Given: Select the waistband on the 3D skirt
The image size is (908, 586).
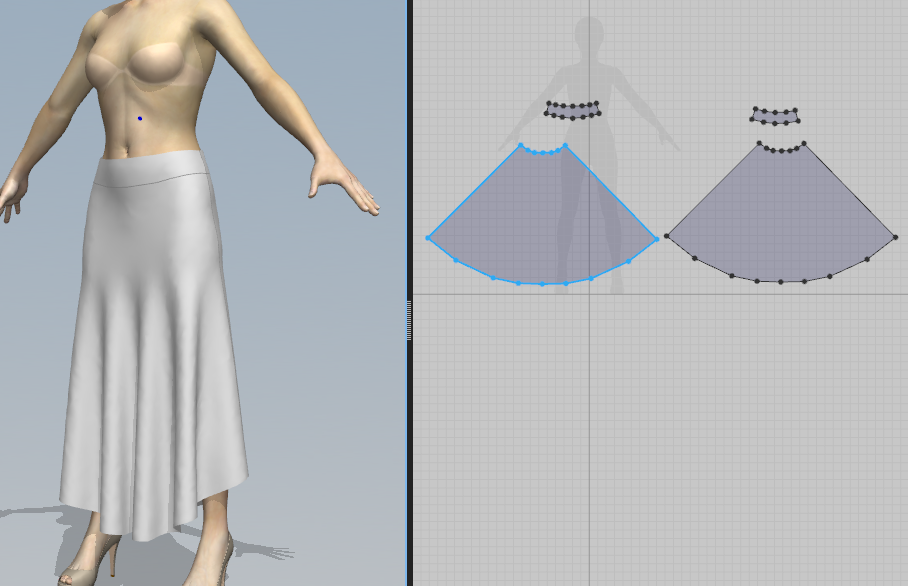Looking at the screenshot, I should pos(153,168).
